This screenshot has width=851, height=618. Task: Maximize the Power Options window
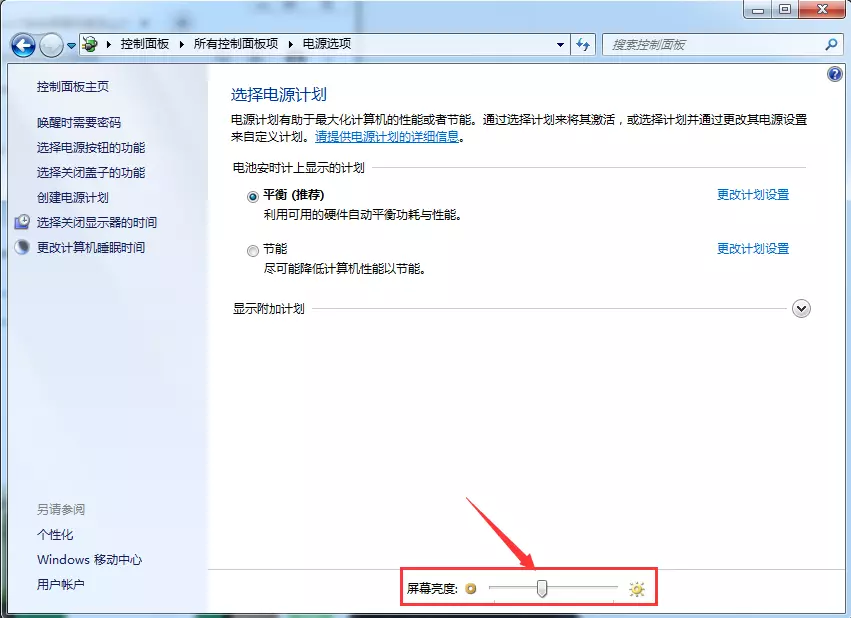(x=785, y=9)
